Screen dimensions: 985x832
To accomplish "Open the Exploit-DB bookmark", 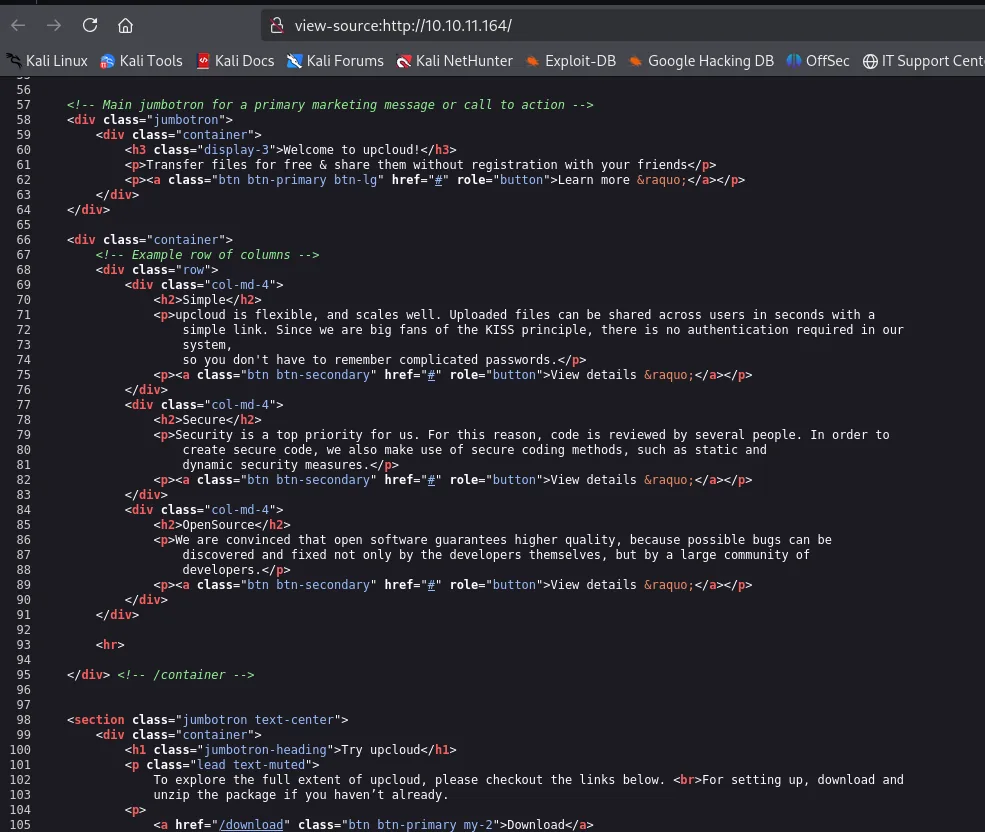I will [x=571, y=61].
